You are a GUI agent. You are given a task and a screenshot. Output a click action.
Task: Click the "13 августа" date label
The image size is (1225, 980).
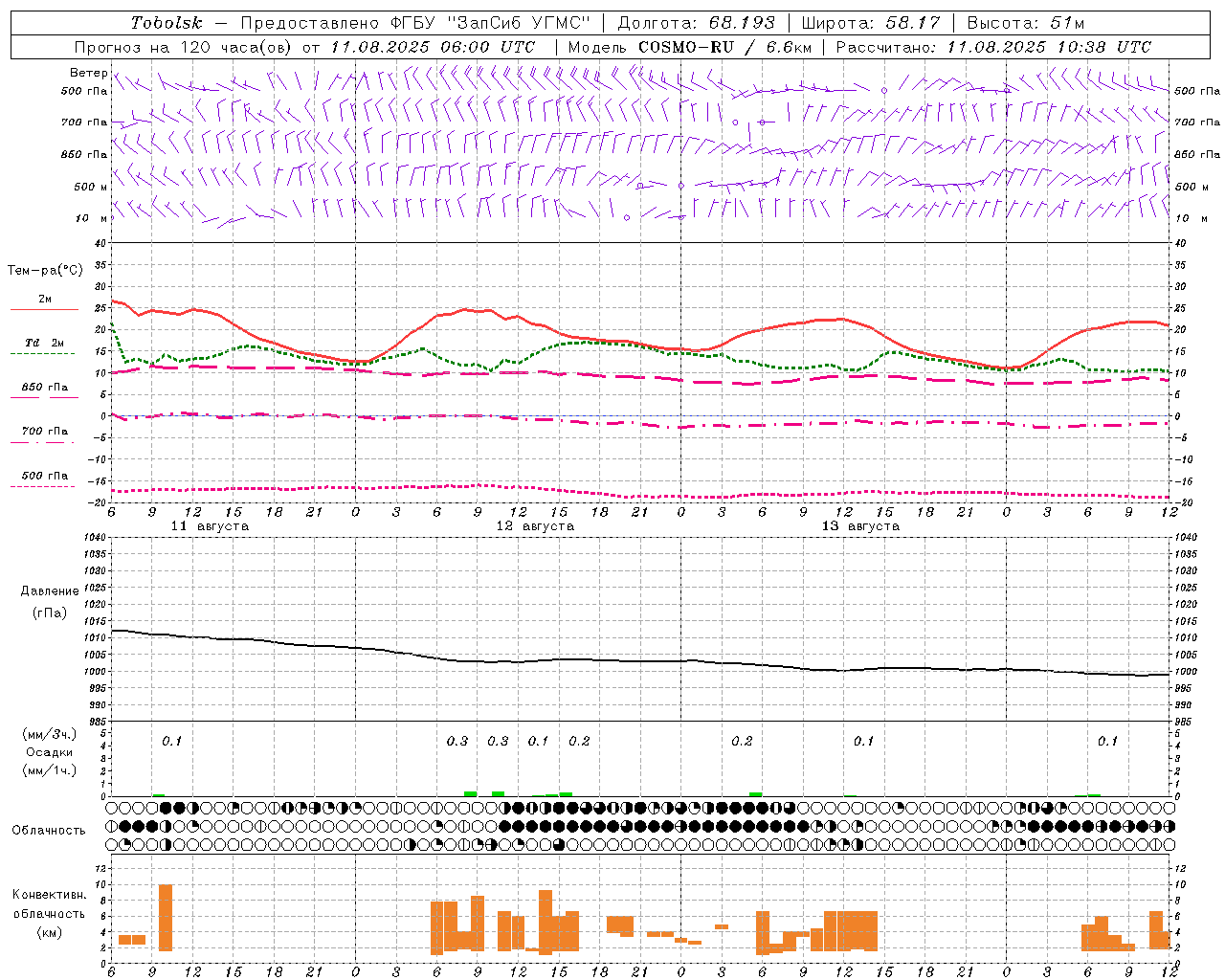(x=860, y=526)
